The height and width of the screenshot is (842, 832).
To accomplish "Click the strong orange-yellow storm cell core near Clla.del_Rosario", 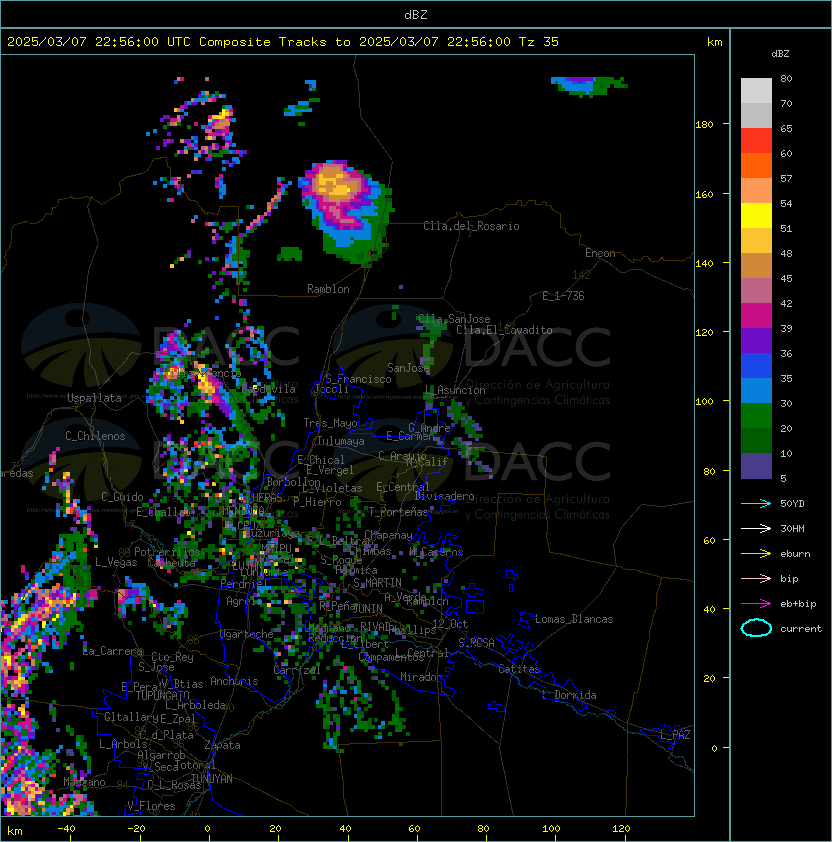I will point(337,183).
